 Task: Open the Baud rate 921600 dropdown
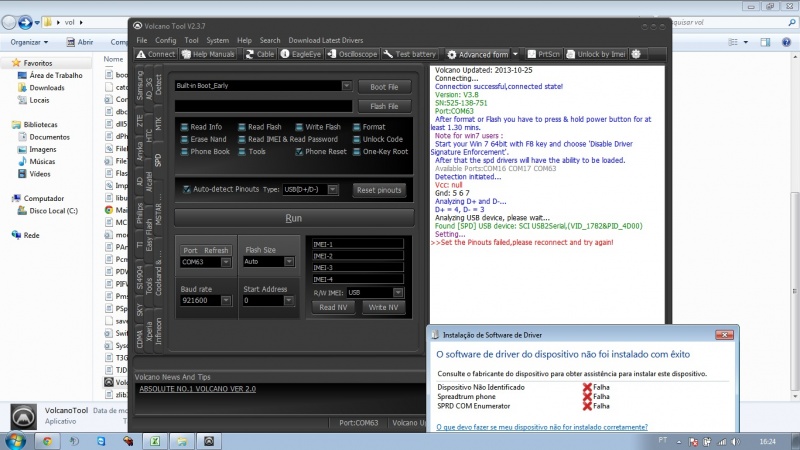point(226,301)
